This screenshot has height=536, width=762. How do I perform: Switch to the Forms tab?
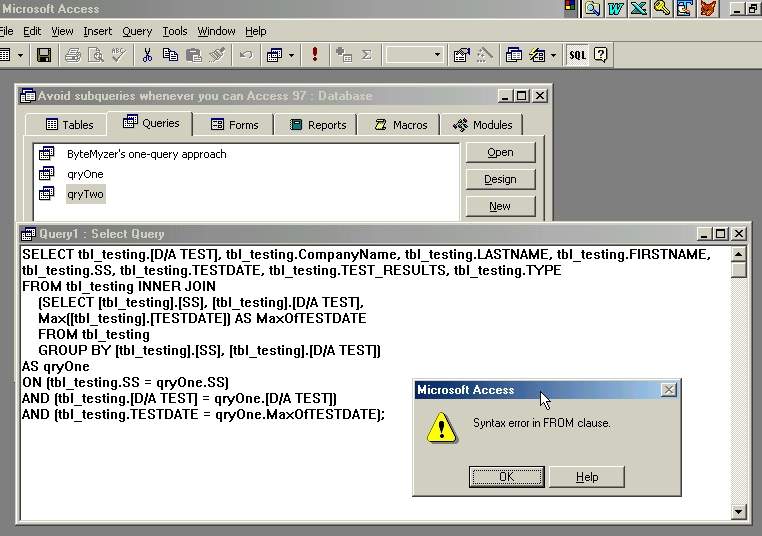(x=234, y=125)
